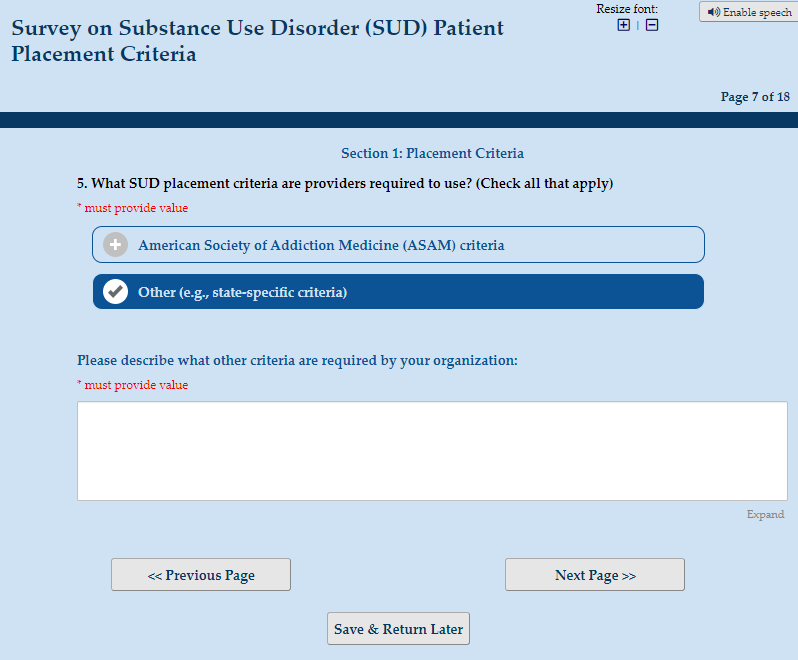The width and height of the screenshot is (798, 660).
Task: Enable speech using the top-right button
Action: [748, 12]
